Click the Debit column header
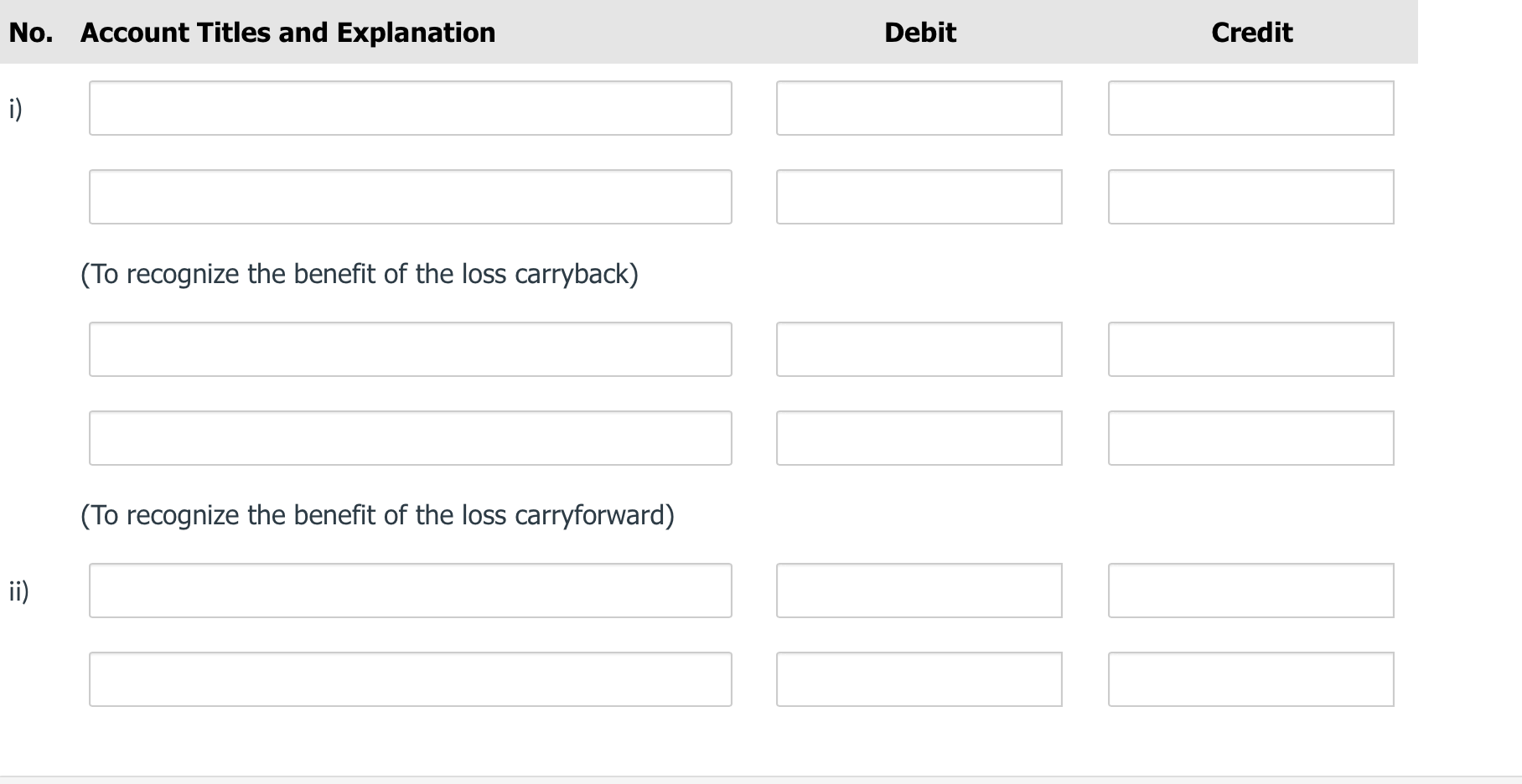 tap(919, 33)
